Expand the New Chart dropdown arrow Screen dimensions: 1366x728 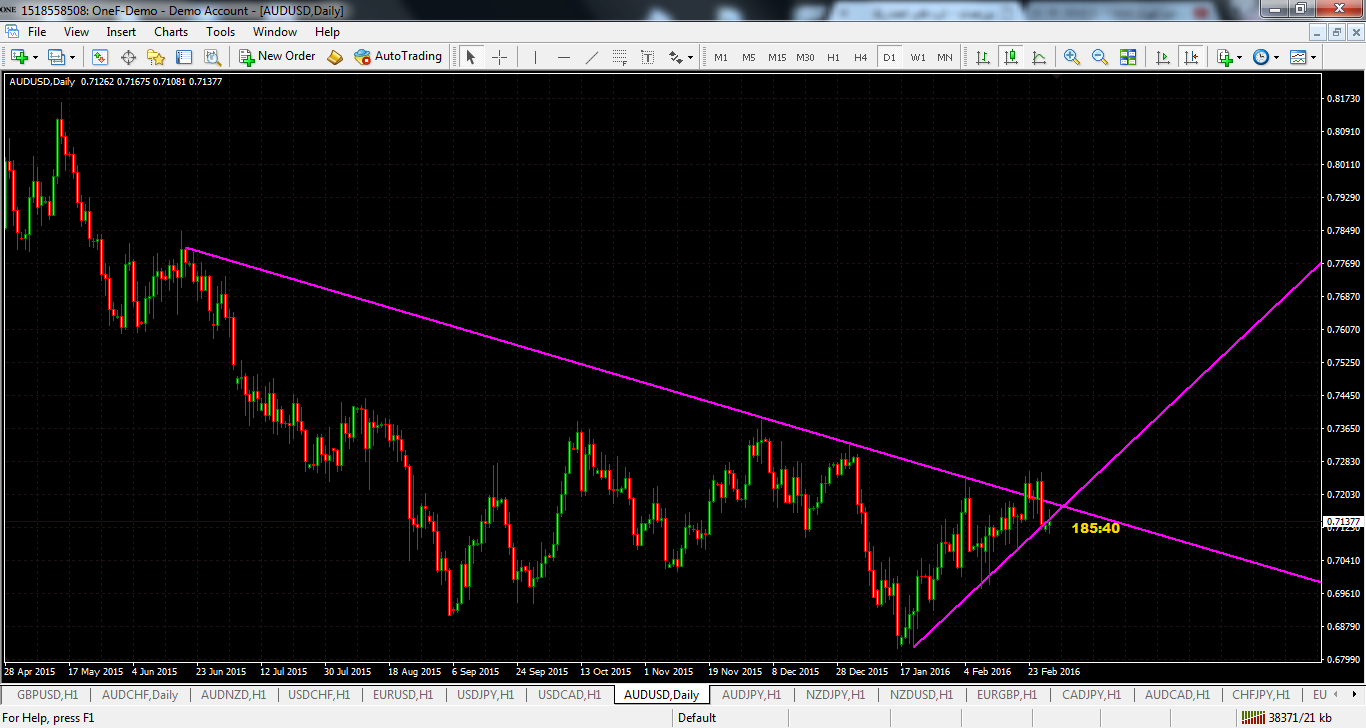36,57
